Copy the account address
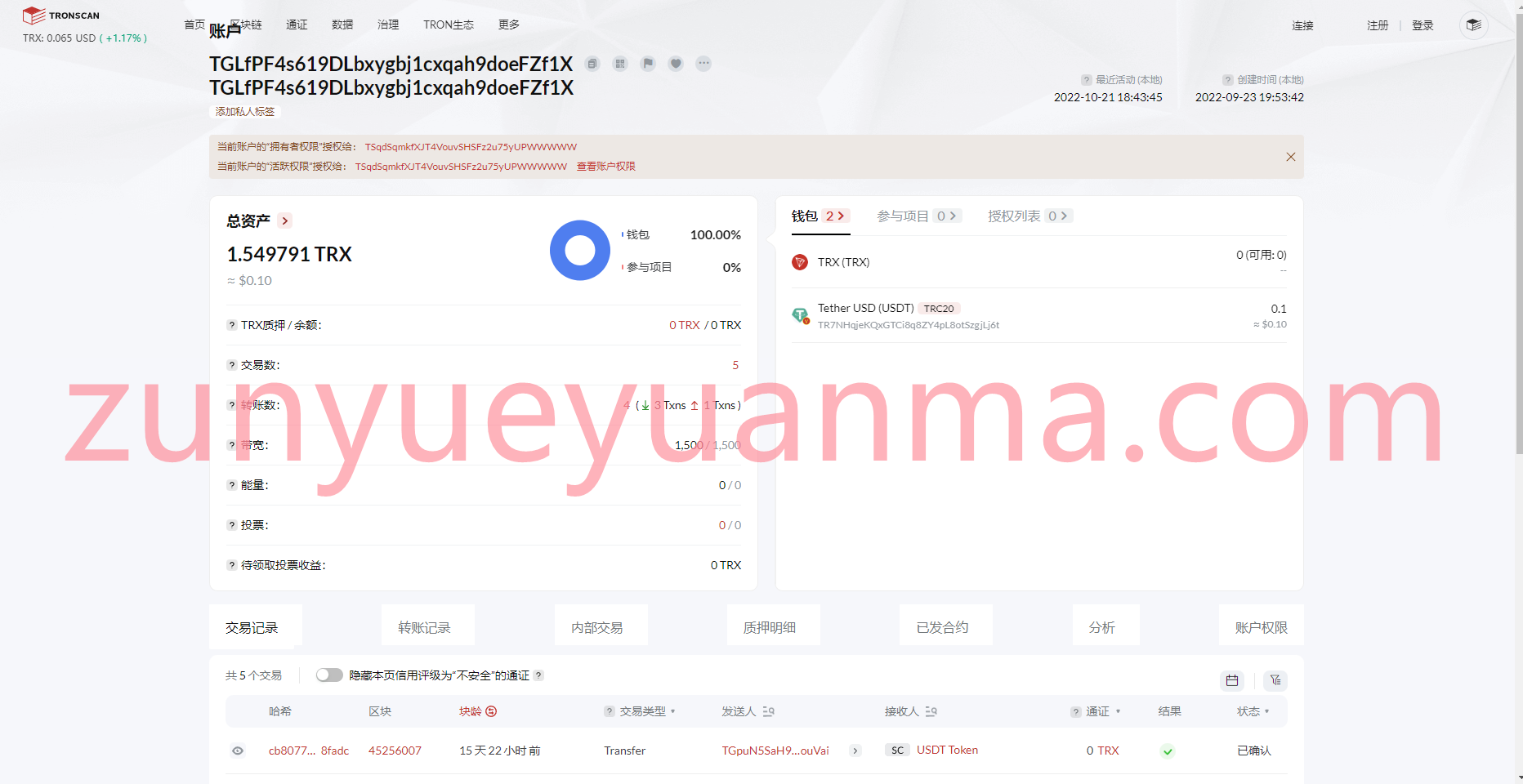1523x784 pixels. point(592,64)
